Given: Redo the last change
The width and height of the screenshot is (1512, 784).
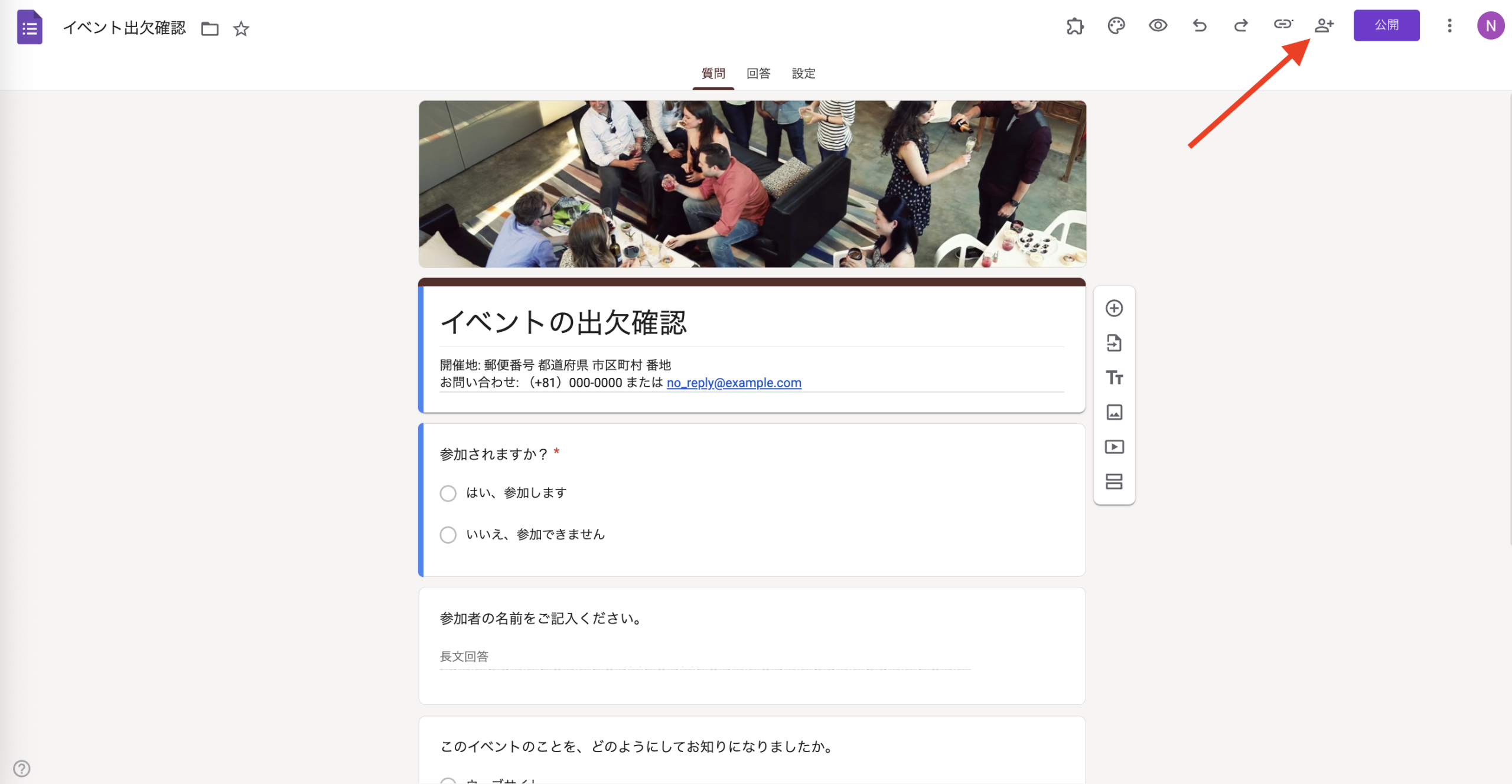Looking at the screenshot, I should click(x=1240, y=25).
